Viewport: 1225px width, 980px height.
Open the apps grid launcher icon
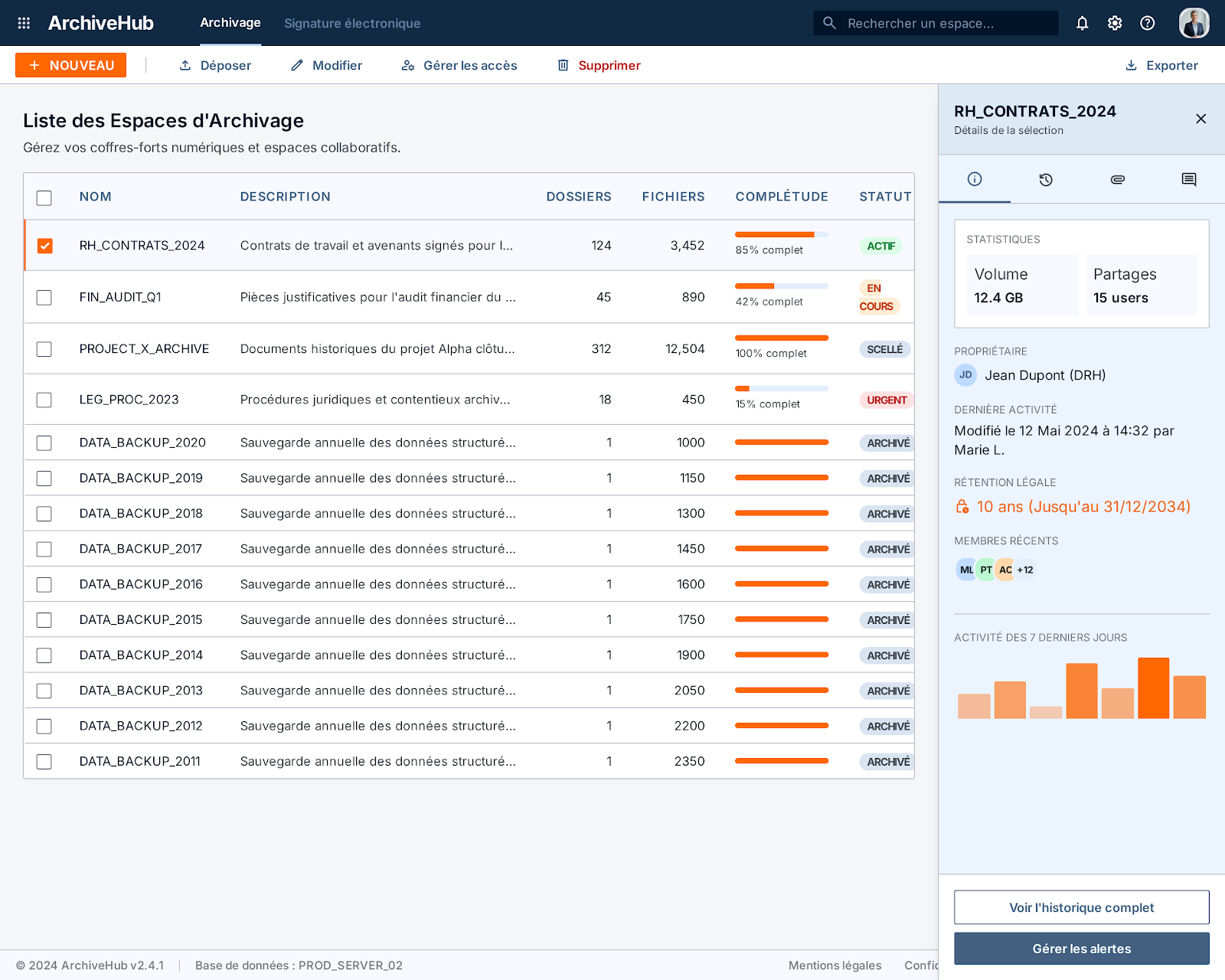tap(24, 23)
